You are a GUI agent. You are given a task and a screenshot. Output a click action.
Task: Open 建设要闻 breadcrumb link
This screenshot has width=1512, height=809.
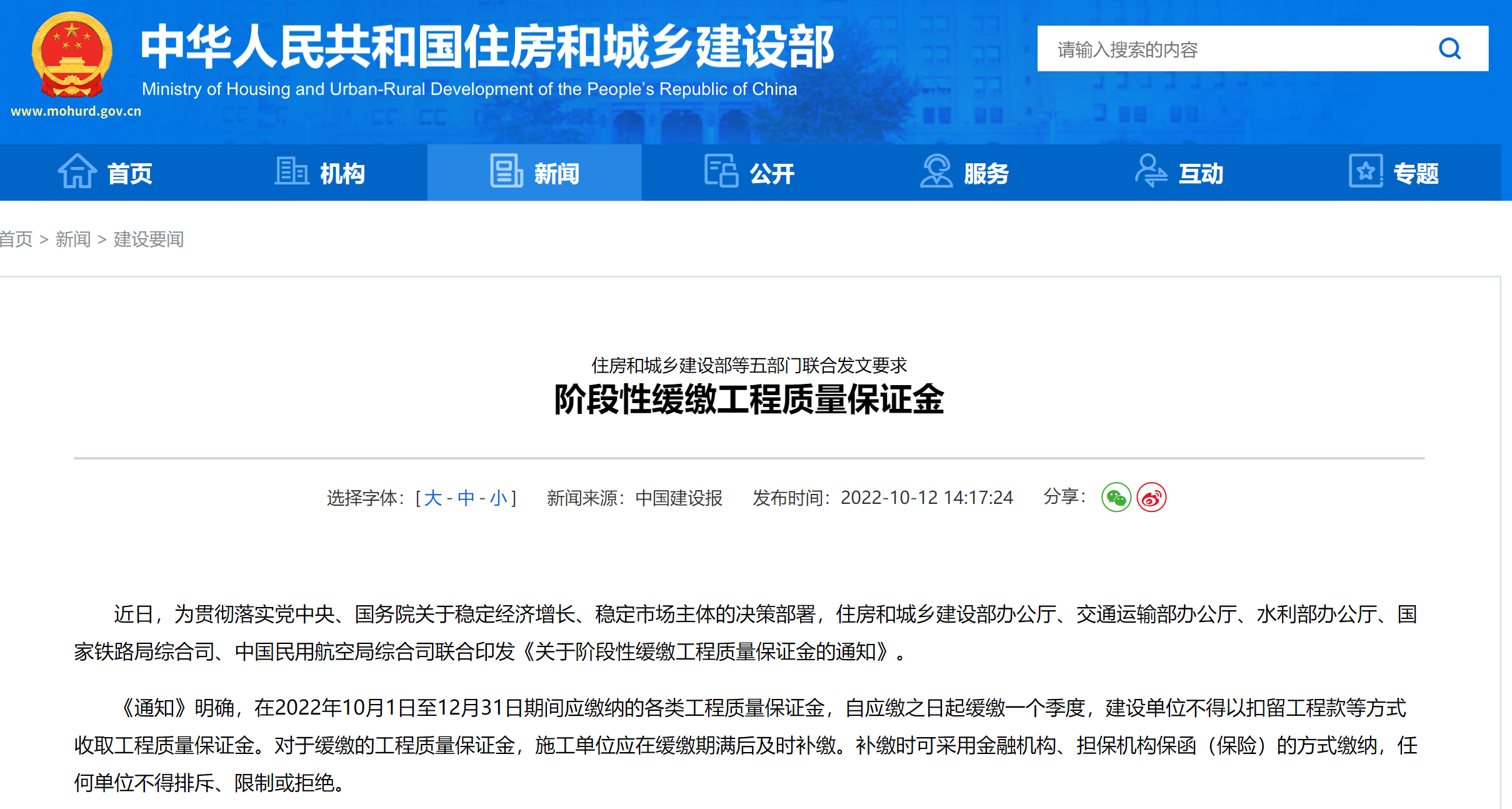pos(149,239)
